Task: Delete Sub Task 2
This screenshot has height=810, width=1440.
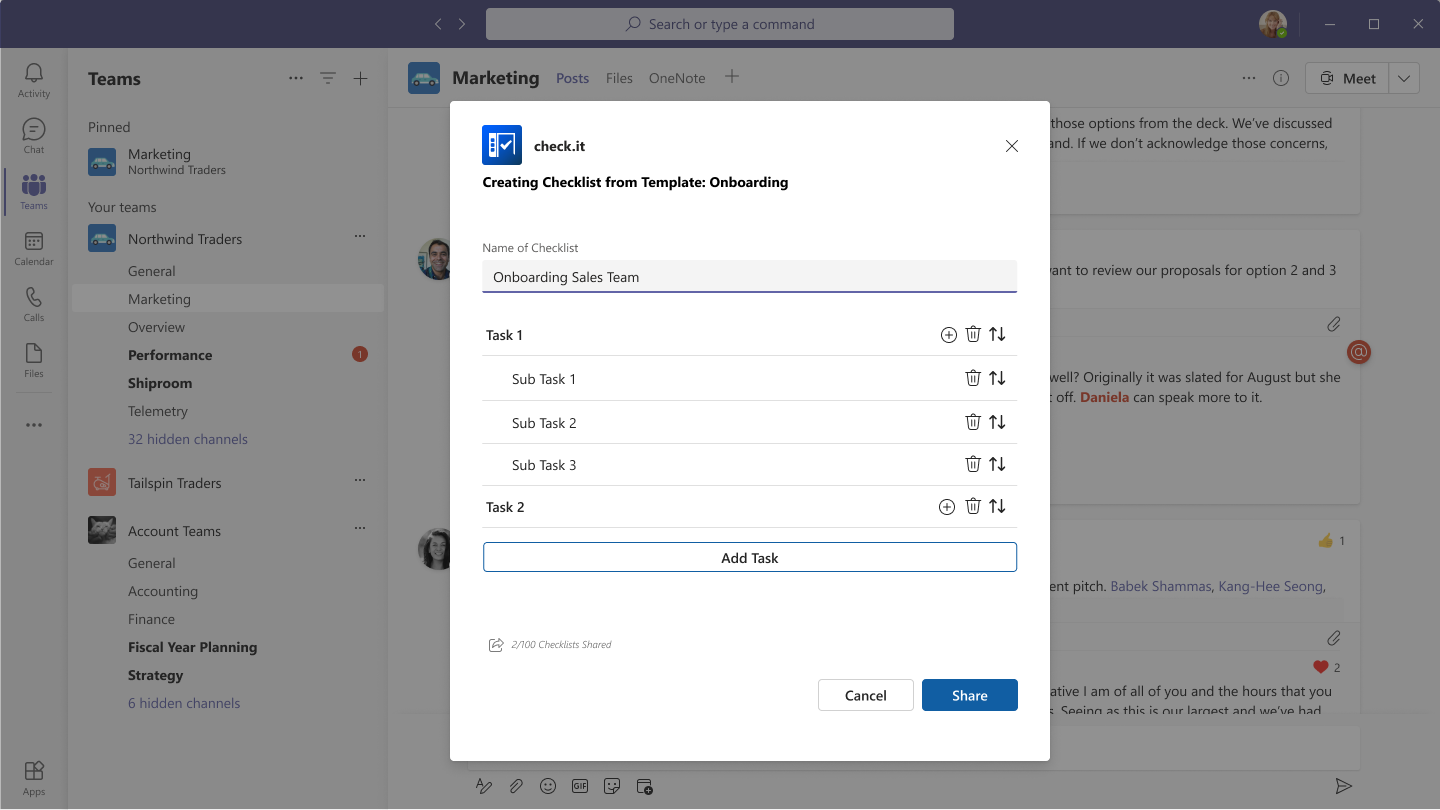Action: [973, 422]
